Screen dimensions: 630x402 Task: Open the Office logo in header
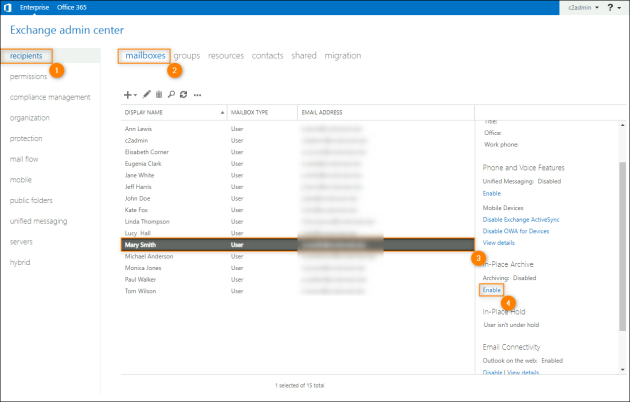[x=8, y=7]
